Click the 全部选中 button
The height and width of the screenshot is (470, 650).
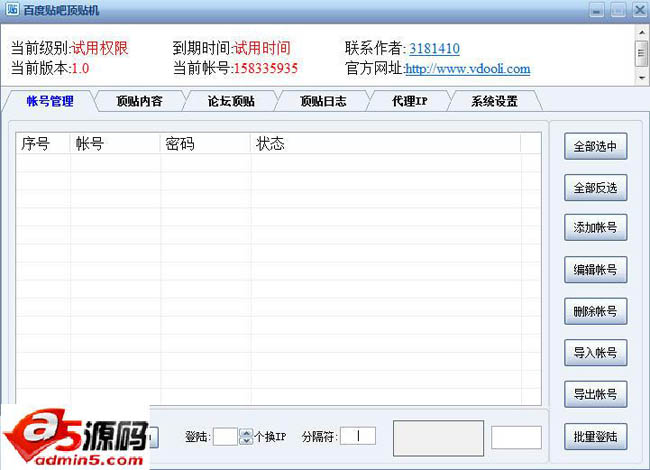tap(595, 146)
